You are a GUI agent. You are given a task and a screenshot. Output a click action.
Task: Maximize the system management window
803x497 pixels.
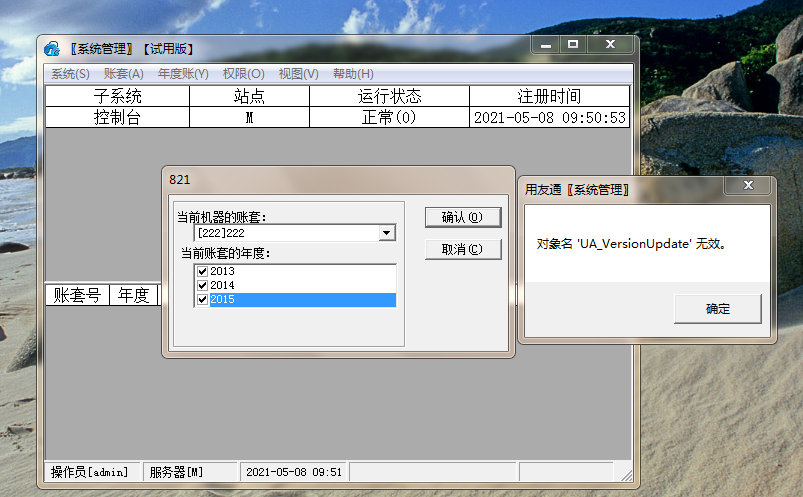tap(573, 45)
